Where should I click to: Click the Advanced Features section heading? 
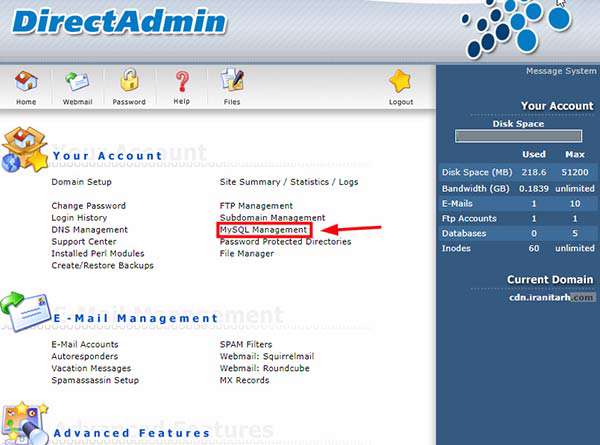(132, 433)
